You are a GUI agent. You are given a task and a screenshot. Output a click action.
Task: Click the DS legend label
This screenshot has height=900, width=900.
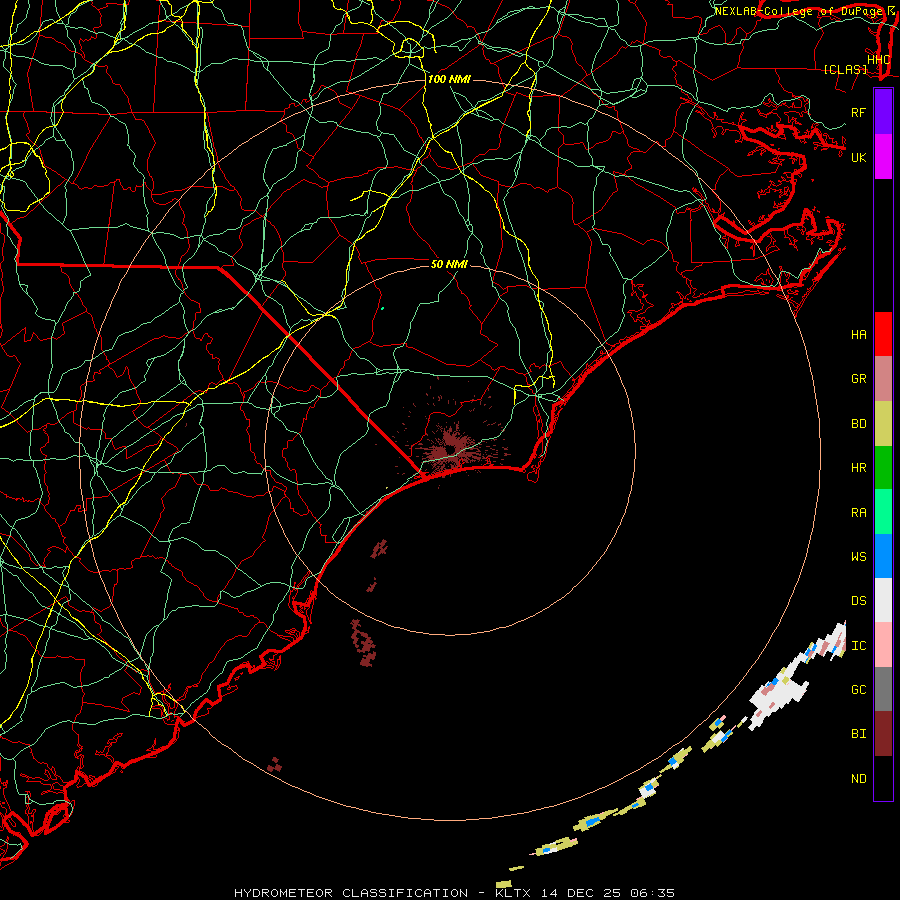[858, 601]
